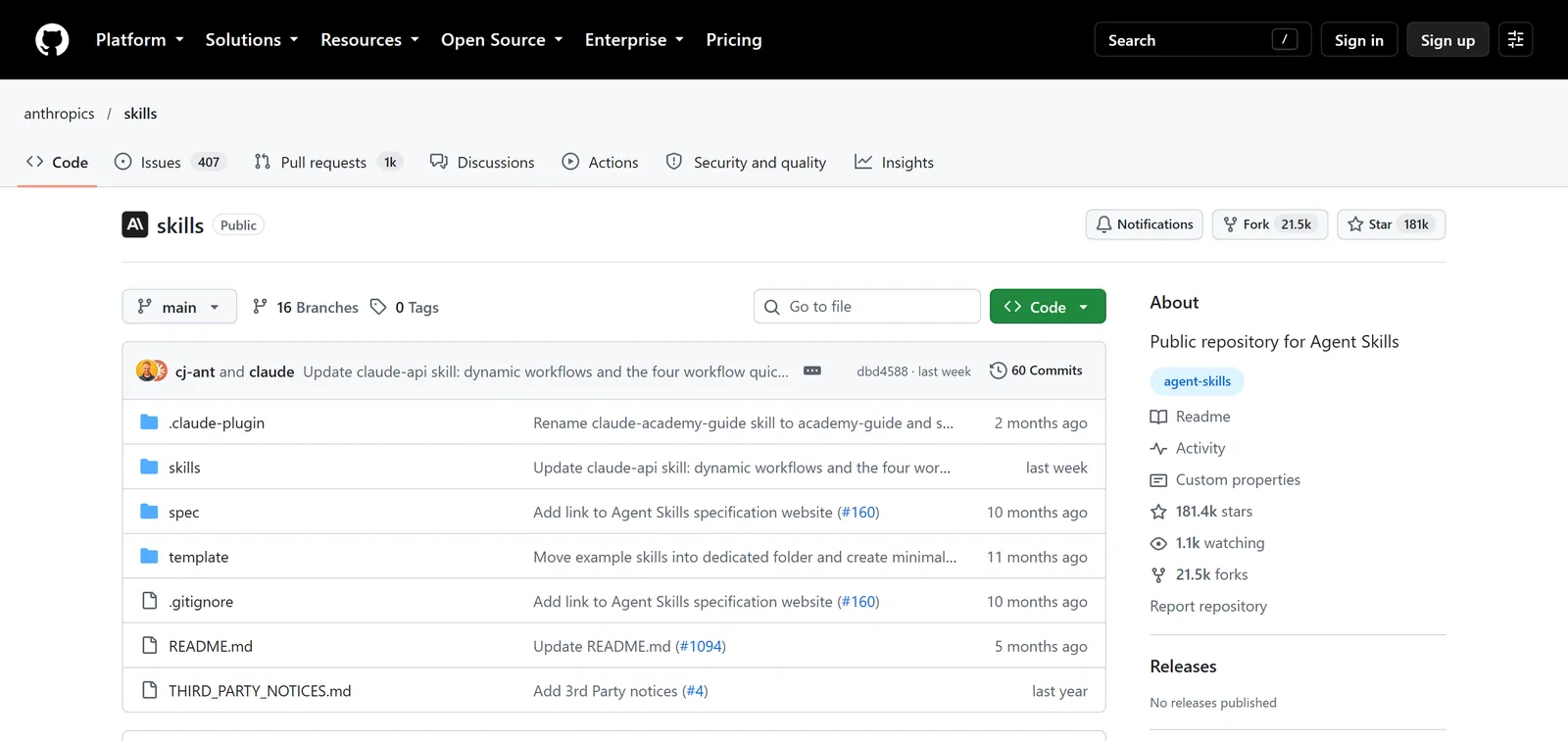View the 21.5k forks link in About
The image size is (1568, 741).
point(1200,574)
